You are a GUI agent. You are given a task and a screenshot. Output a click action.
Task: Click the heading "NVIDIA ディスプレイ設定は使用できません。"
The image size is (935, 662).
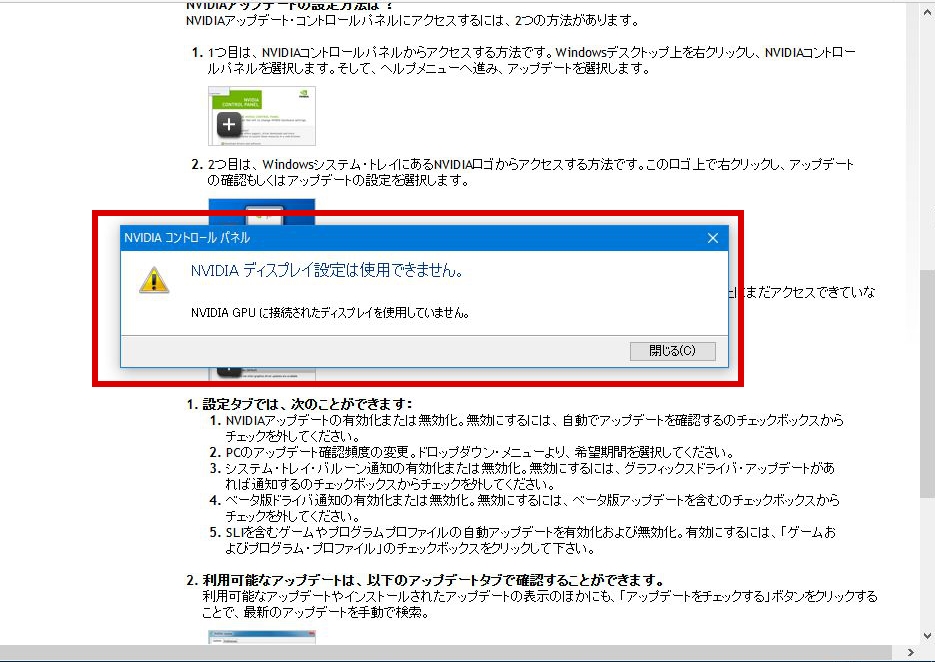pyautogui.click(x=327, y=270)
